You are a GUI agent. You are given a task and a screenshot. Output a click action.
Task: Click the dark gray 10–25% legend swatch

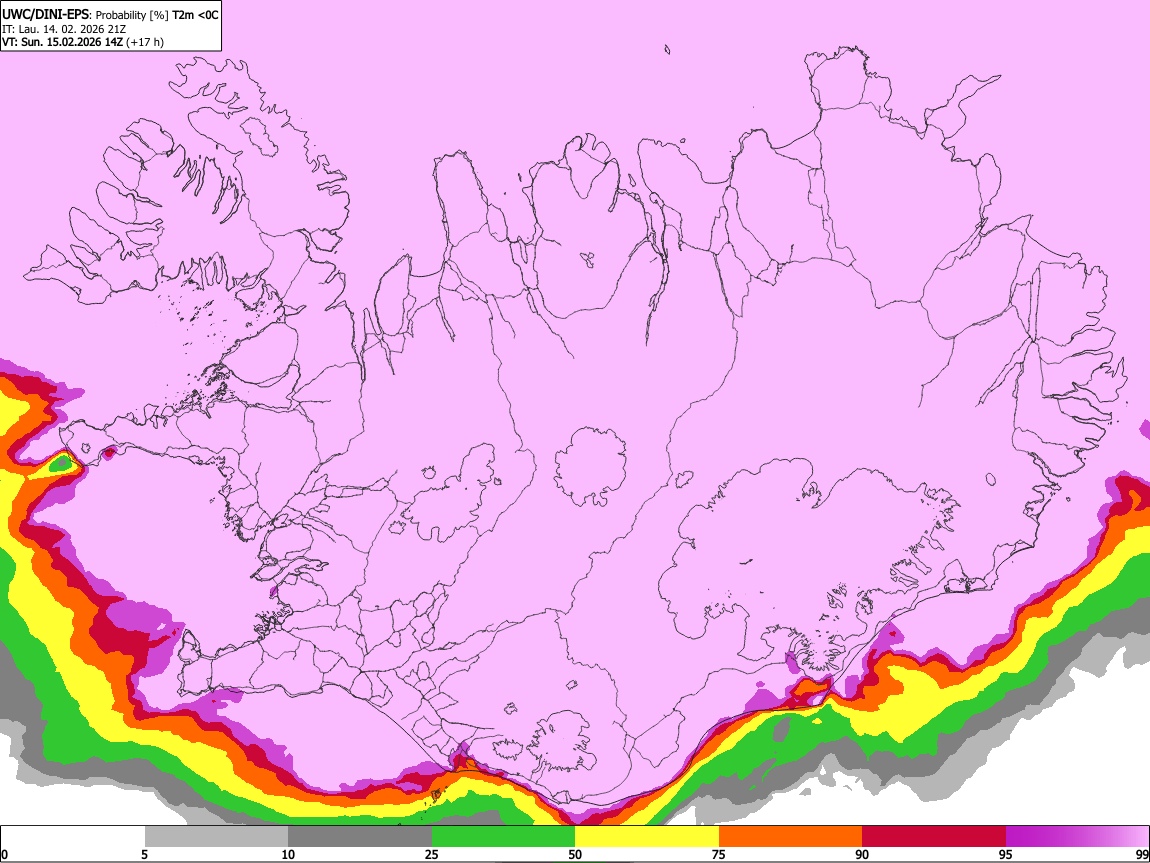(x=360, y=836)
